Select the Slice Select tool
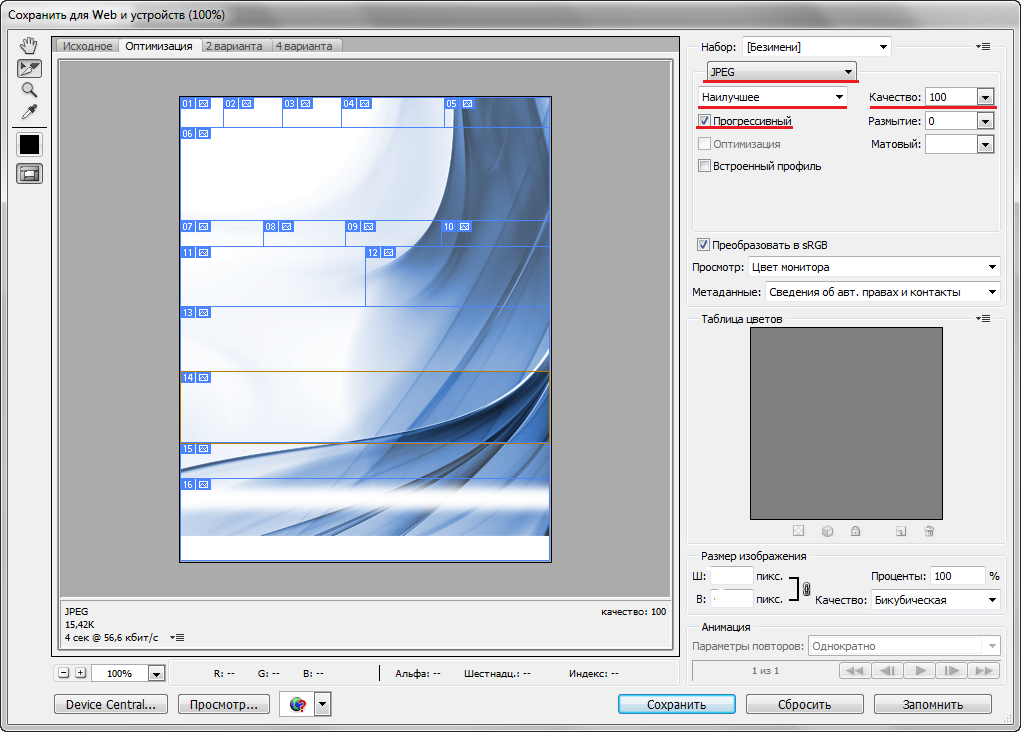 coord(29,68)
